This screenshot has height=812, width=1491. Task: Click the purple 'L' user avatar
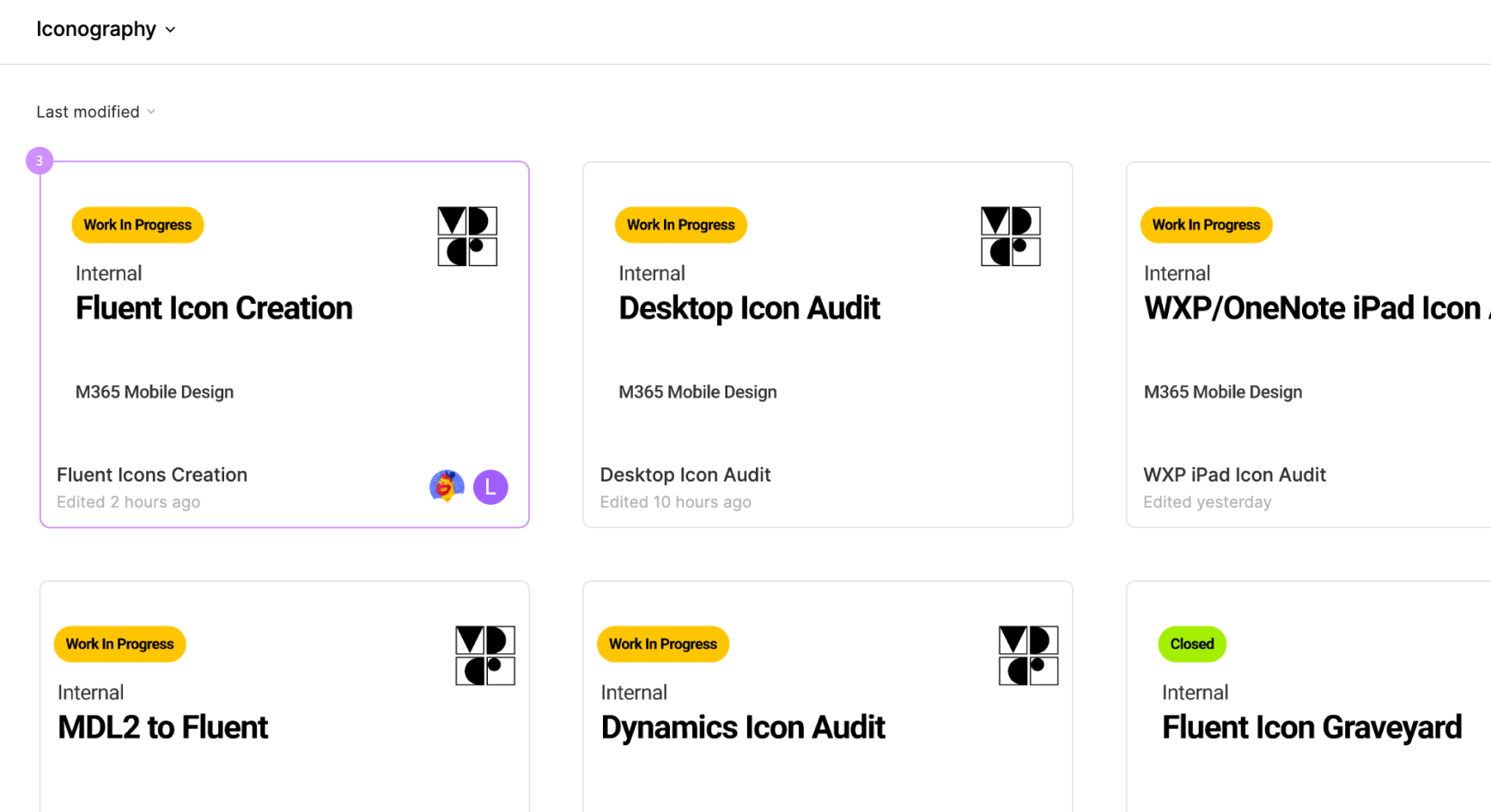(490, 487)
